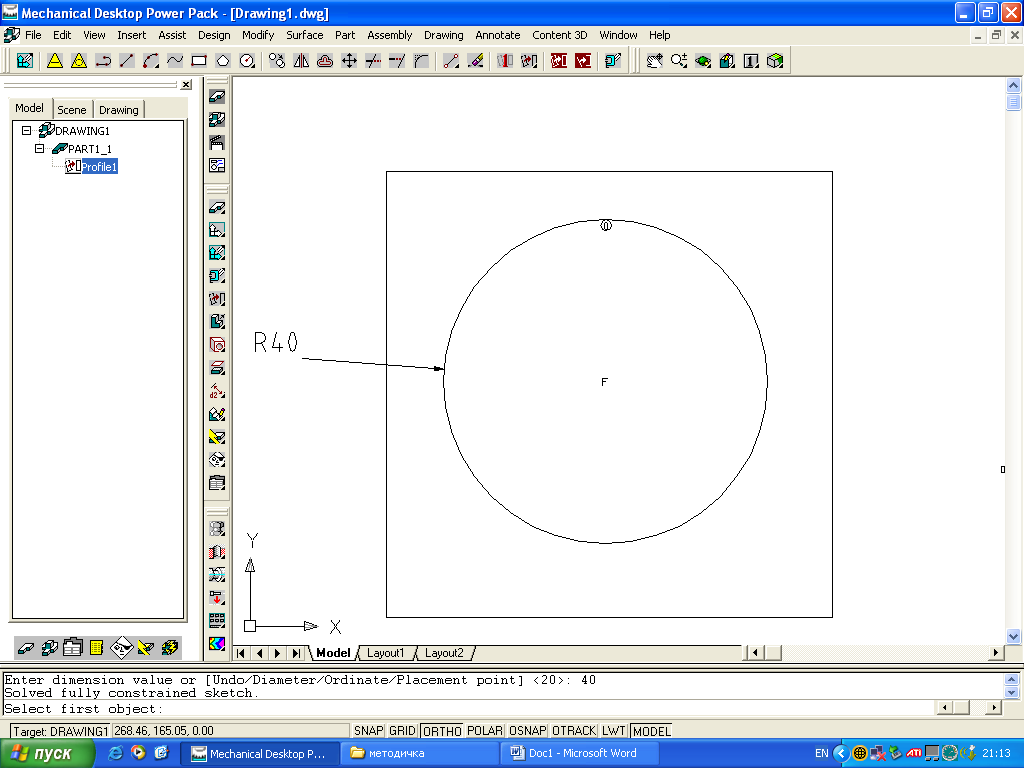The height and width of the screenshot is (768, 1024).
Task: Click the Copy objects tool icon
Action: click(277, 61)
